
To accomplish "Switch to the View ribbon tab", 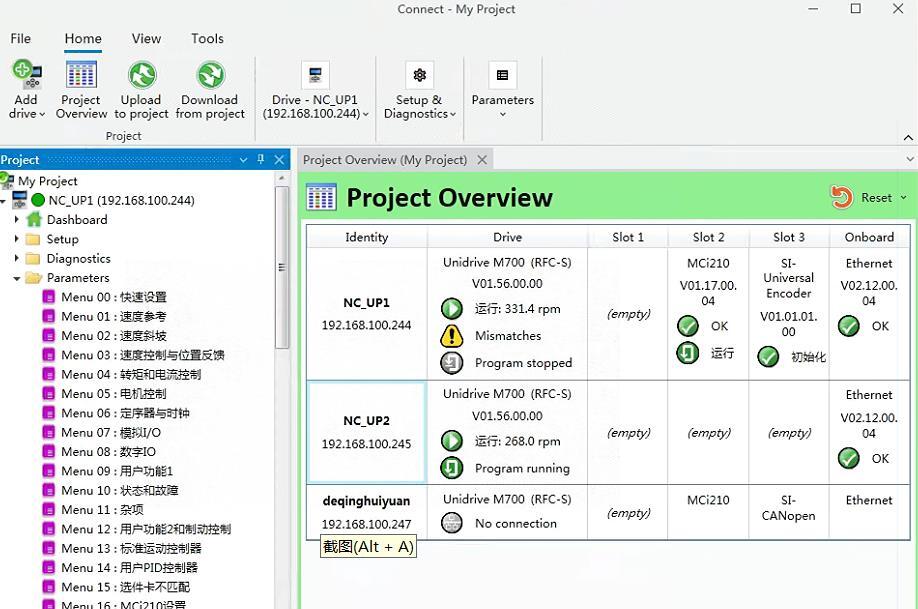I will click(146, 39).
